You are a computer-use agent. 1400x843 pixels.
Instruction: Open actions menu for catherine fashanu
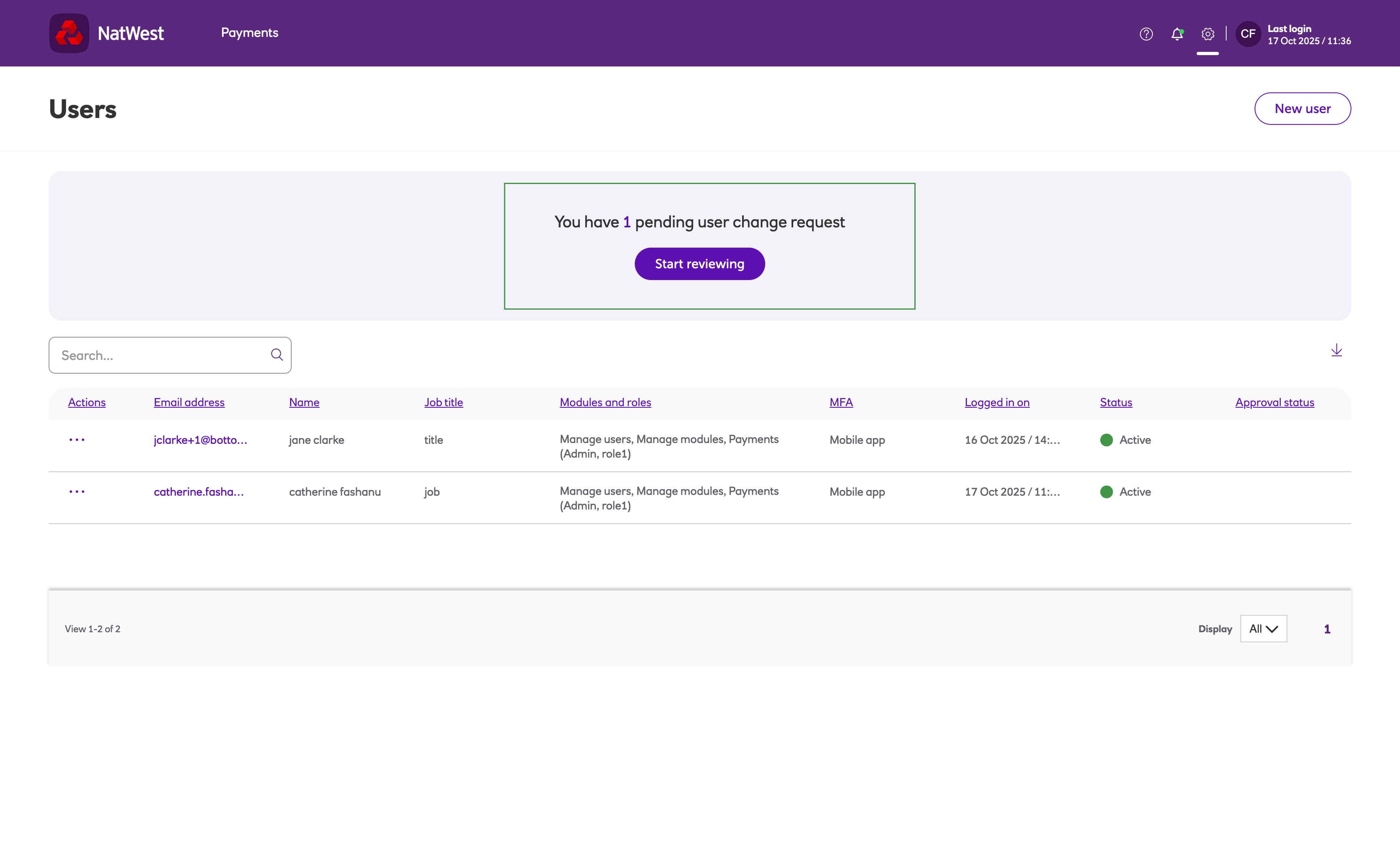coord(77,491)
